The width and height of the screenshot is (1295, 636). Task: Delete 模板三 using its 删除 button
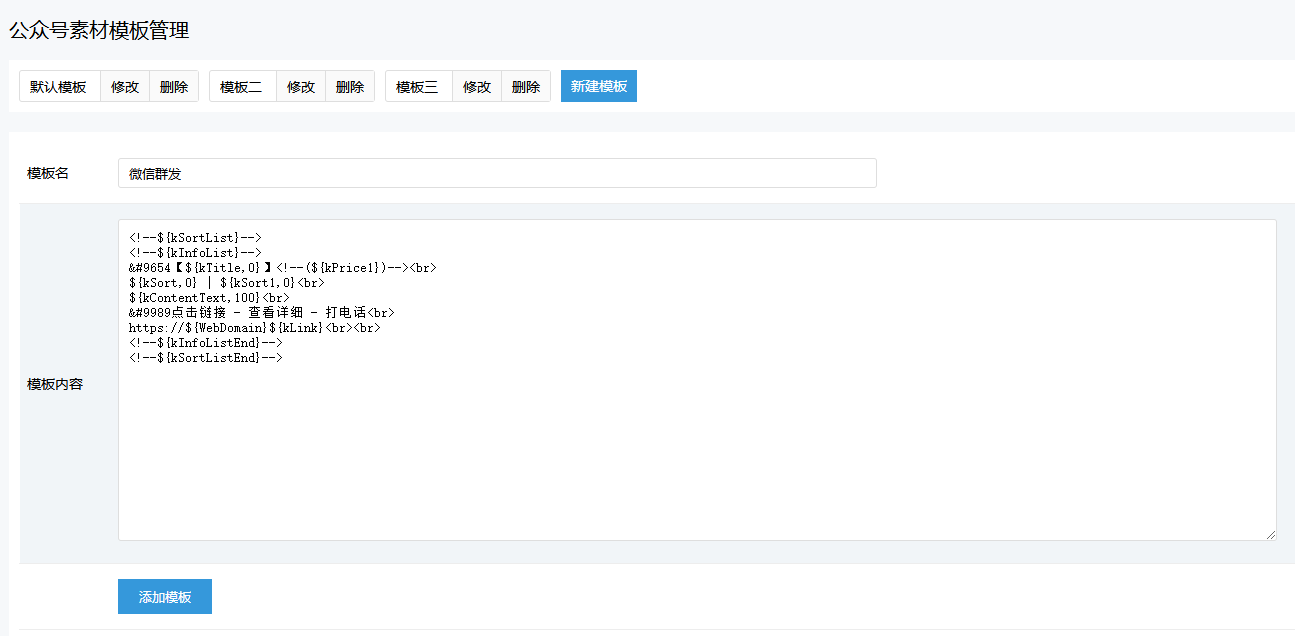[526, 87]
